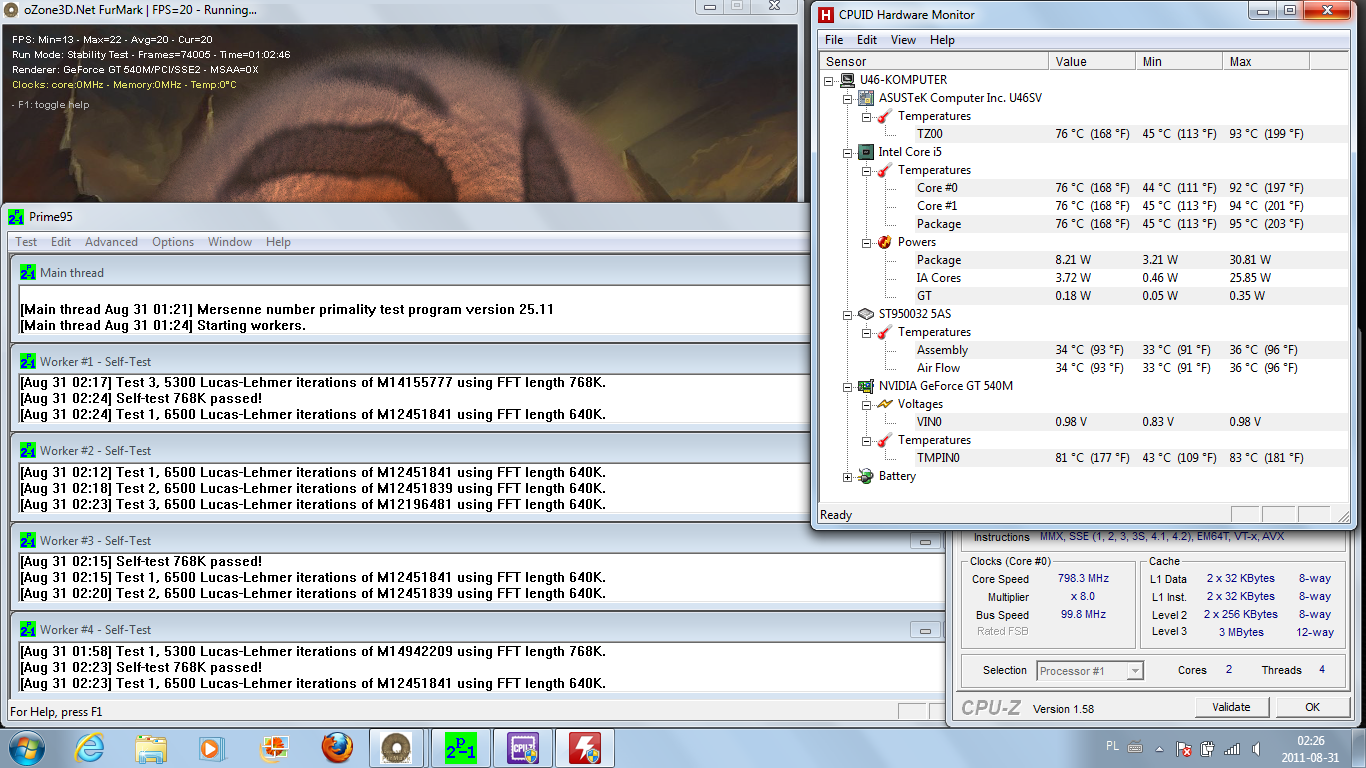Open the Window menu in Prime95
The width and height of the screenshot is (1366, 768).
coord(230,242)
